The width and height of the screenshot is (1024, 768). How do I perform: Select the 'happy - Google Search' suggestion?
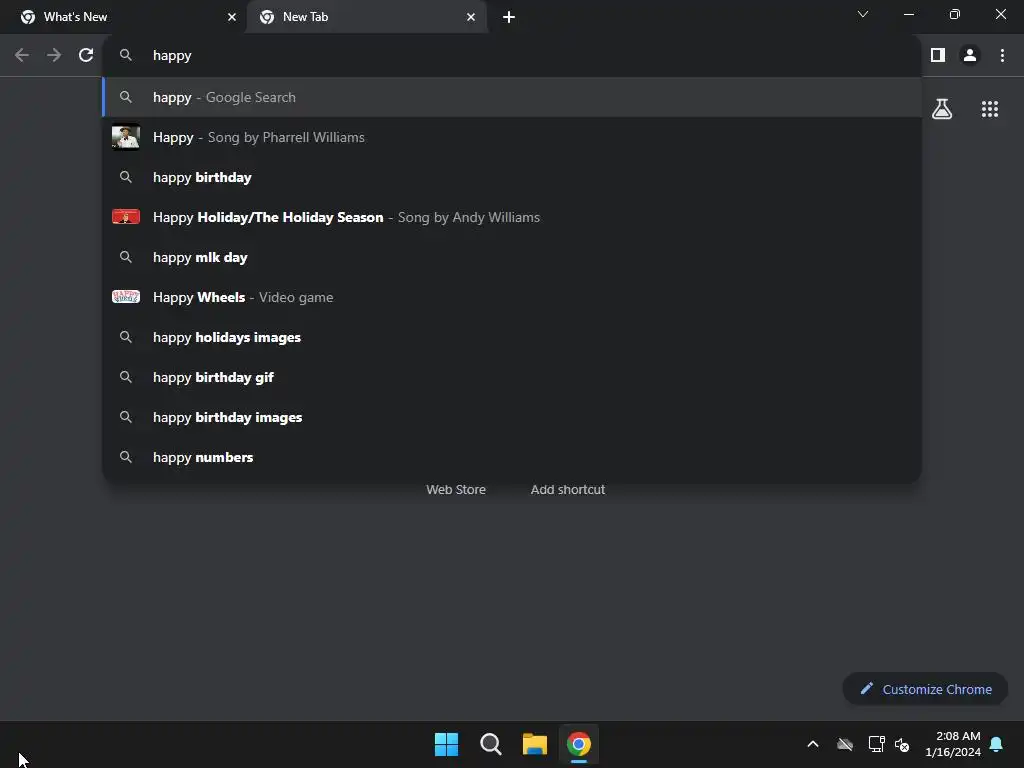tap(511, 97)
